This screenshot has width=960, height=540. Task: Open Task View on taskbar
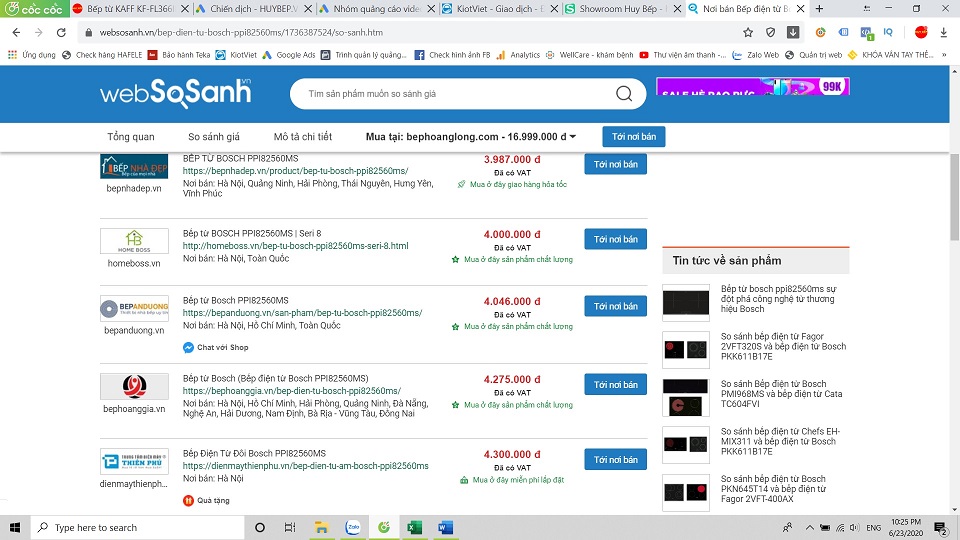[x=290, y=527]
